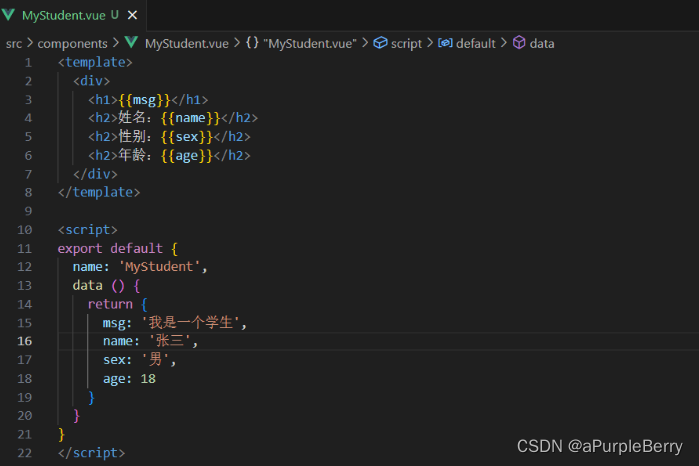
Task: Click line number 16 in gutter
Action: [x=25, y=341]
